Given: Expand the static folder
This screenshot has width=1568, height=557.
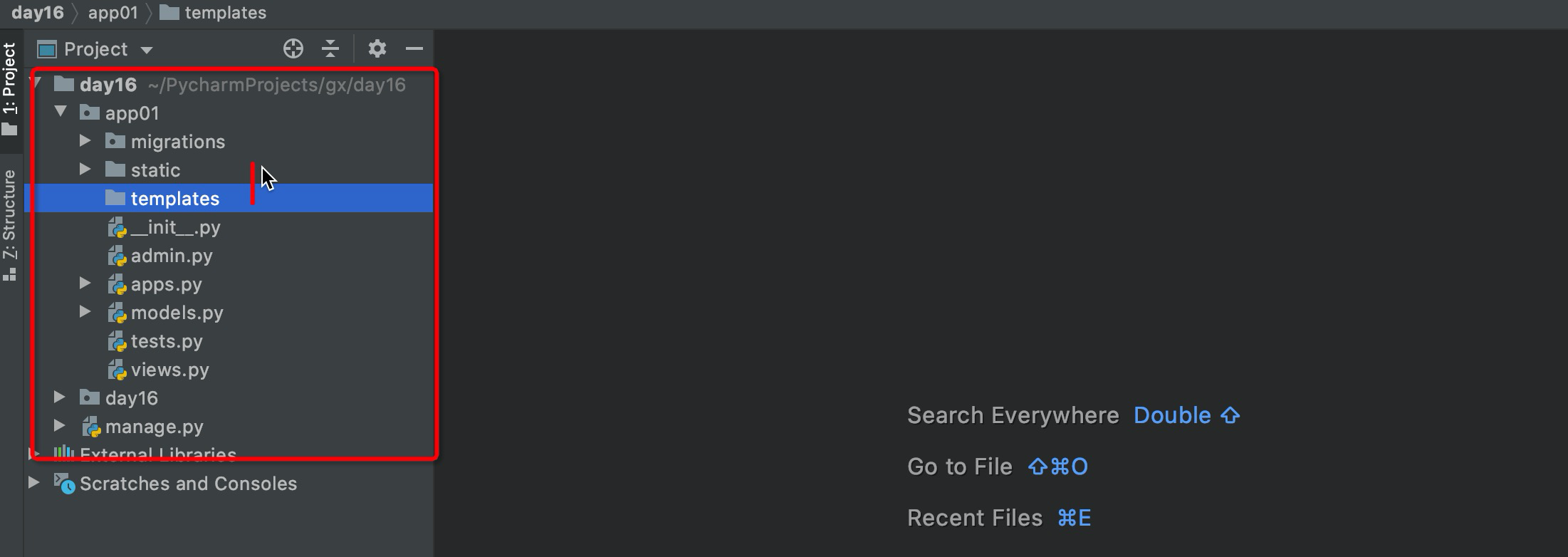Looking at the screenshot, I should (x=85, y=170).
